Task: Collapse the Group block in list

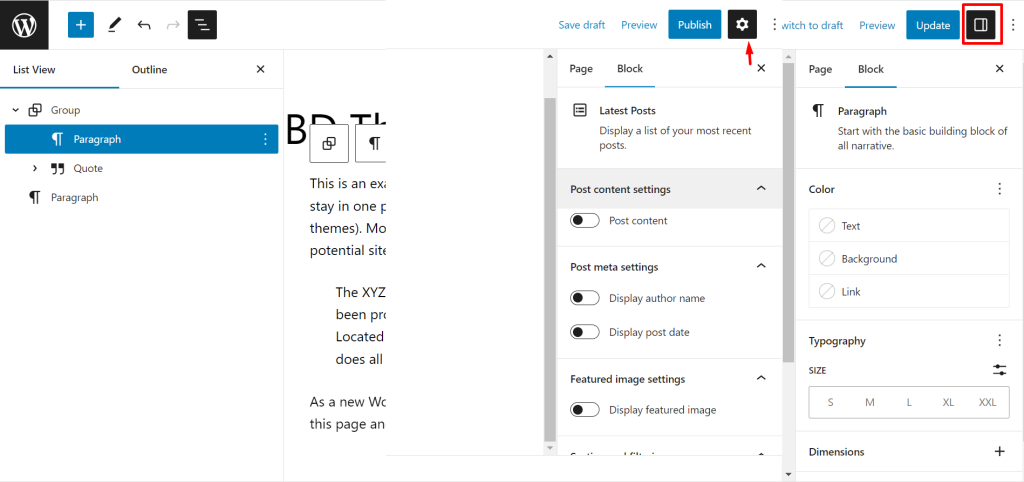Action: (x=16, y=110)
